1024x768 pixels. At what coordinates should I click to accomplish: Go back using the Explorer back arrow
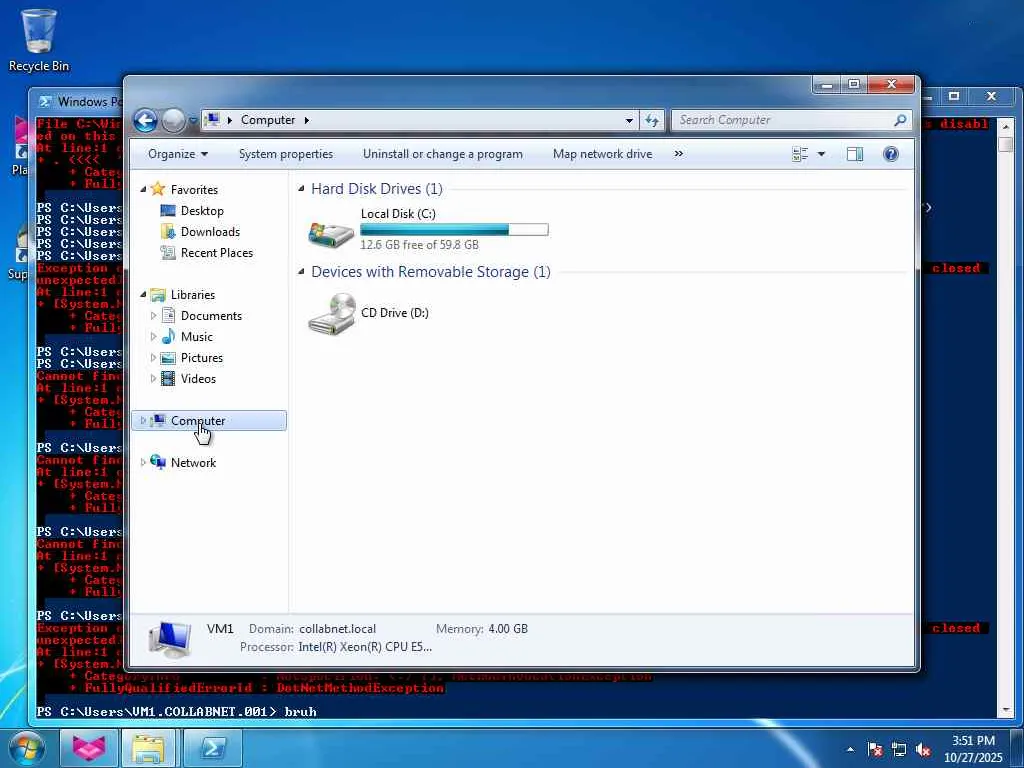click(x=146, y=120)
